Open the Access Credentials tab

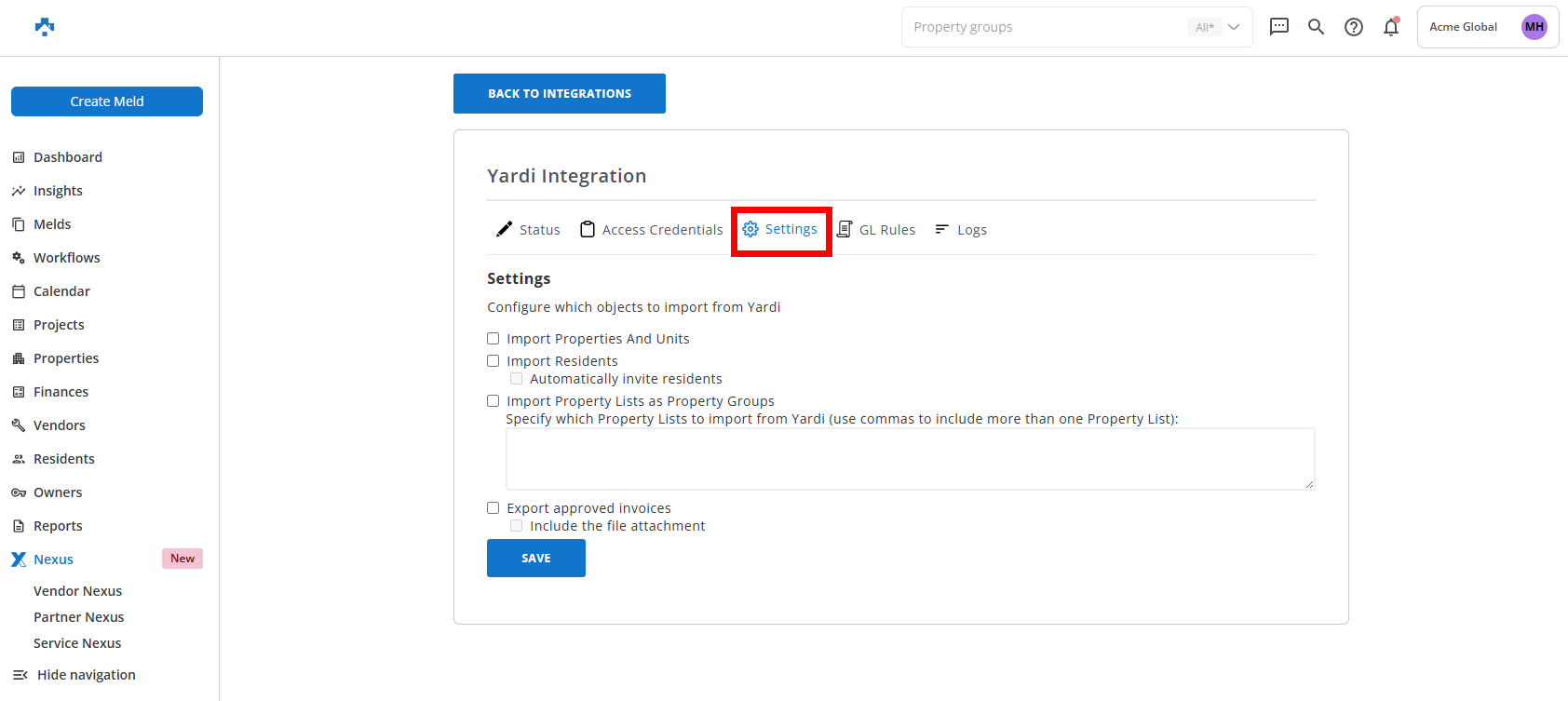(x=652, y=230)
